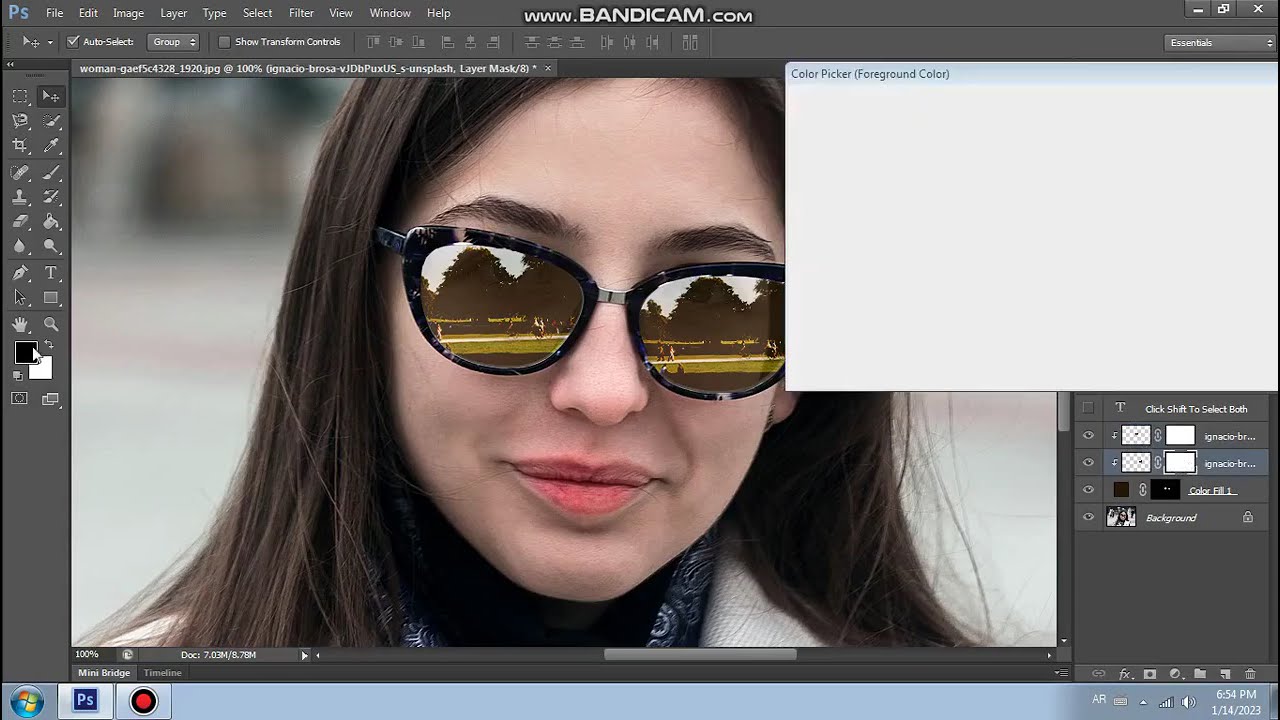Toggle Quick Mask mode
Screen dimensions: 1280x720
pyautogui.click(x=19, y=399)
